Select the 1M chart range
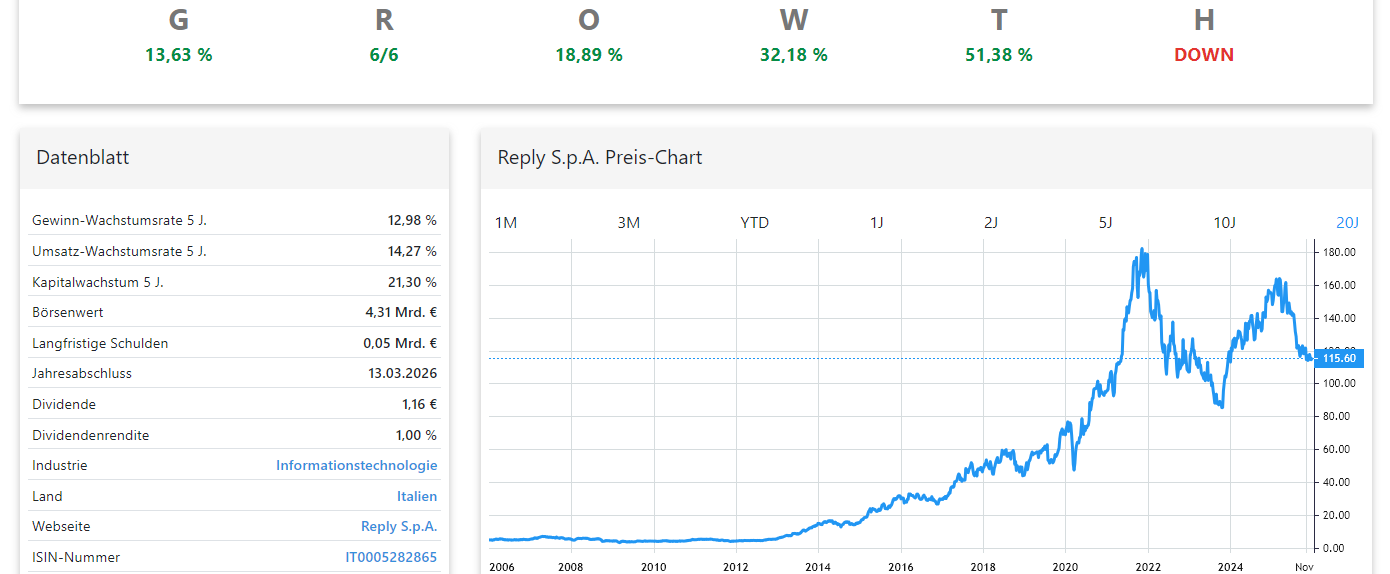Screen dimensions: 1390x574 point(506,222)
